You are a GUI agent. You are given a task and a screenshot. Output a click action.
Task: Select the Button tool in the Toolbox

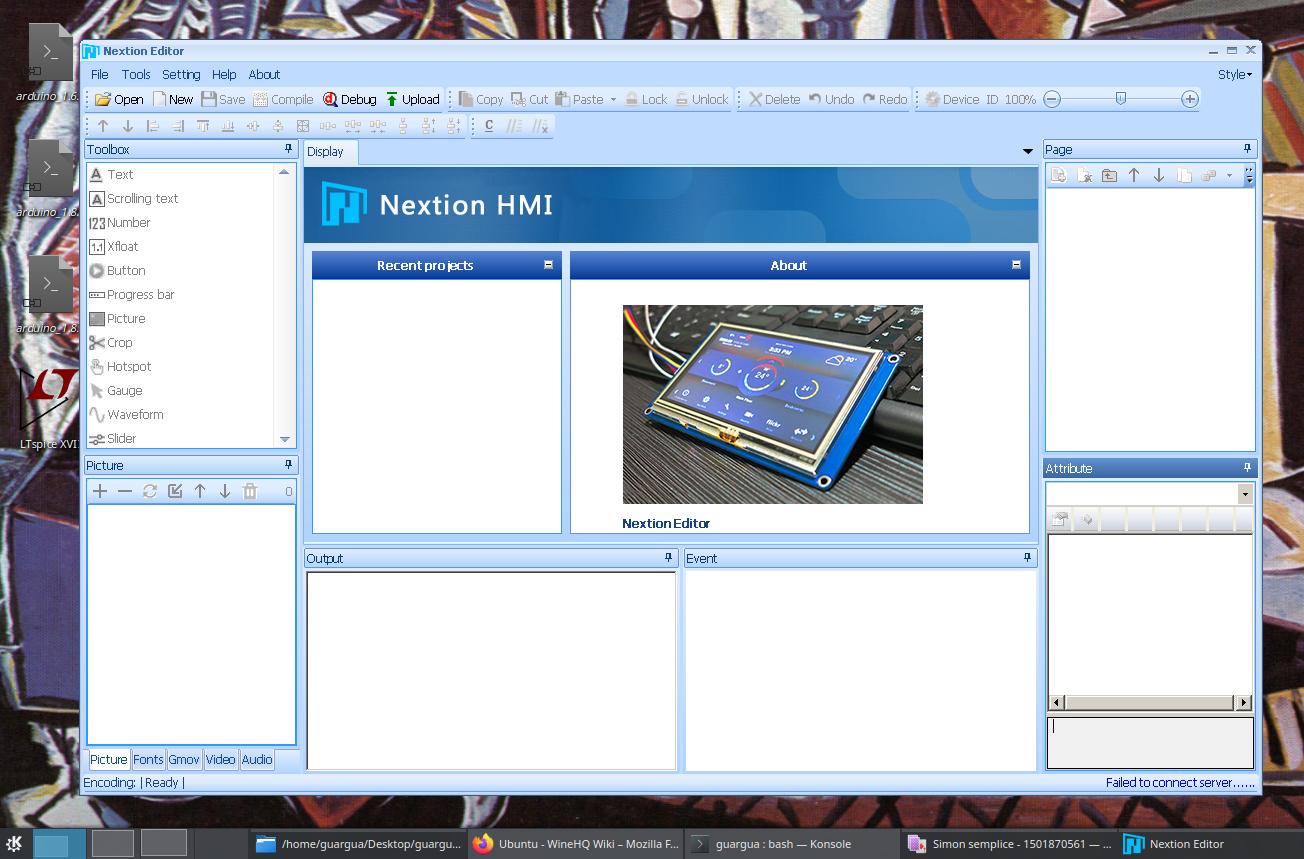125,270
